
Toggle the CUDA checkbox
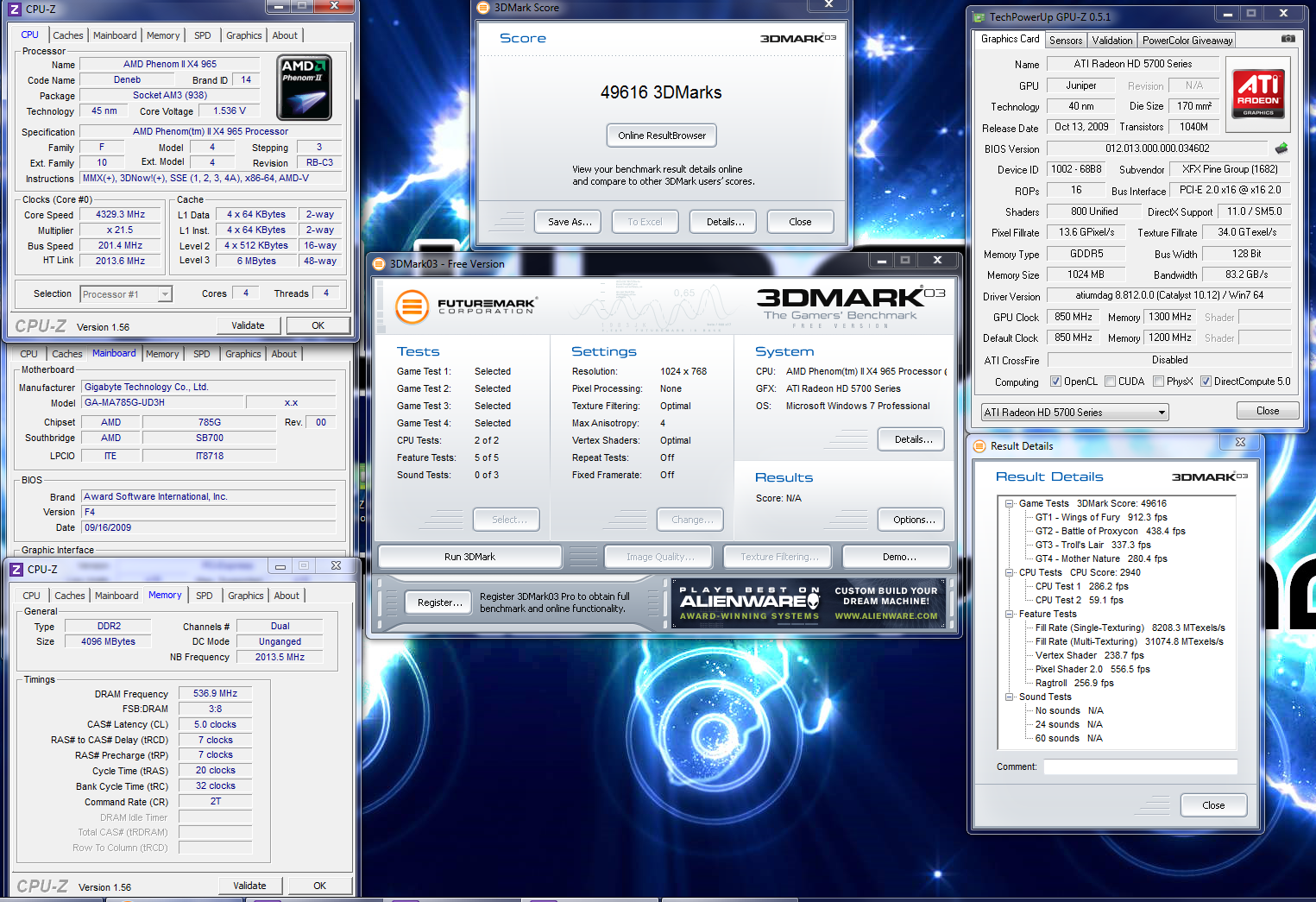pos(1110,382)
